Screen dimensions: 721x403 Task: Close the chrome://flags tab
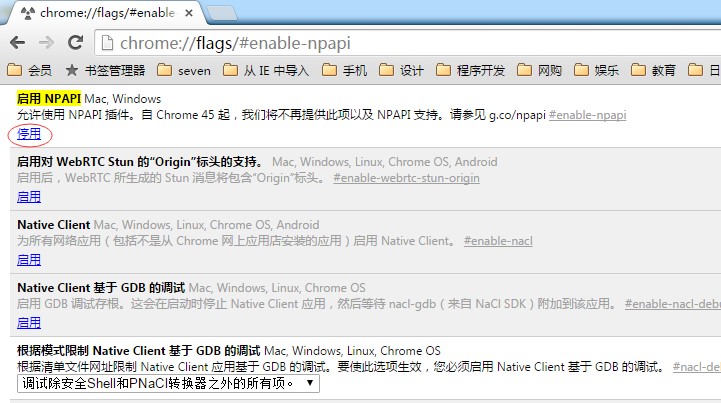[189, 13]
